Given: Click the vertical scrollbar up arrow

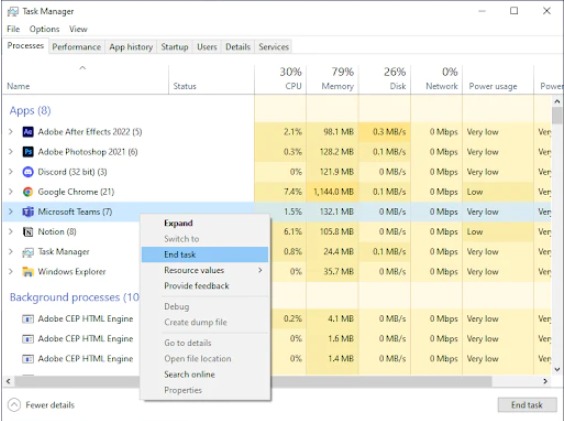Looking at the screenshot, I should [557, 101].
